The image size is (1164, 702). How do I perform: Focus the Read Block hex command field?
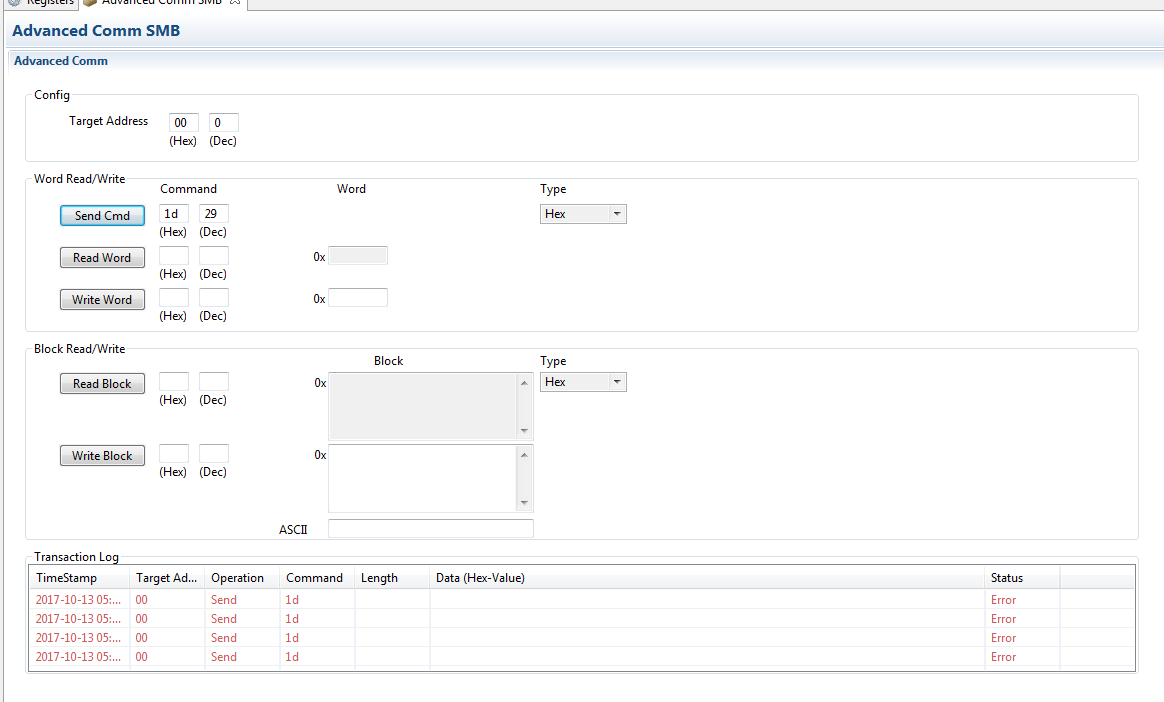pos(174,382)
